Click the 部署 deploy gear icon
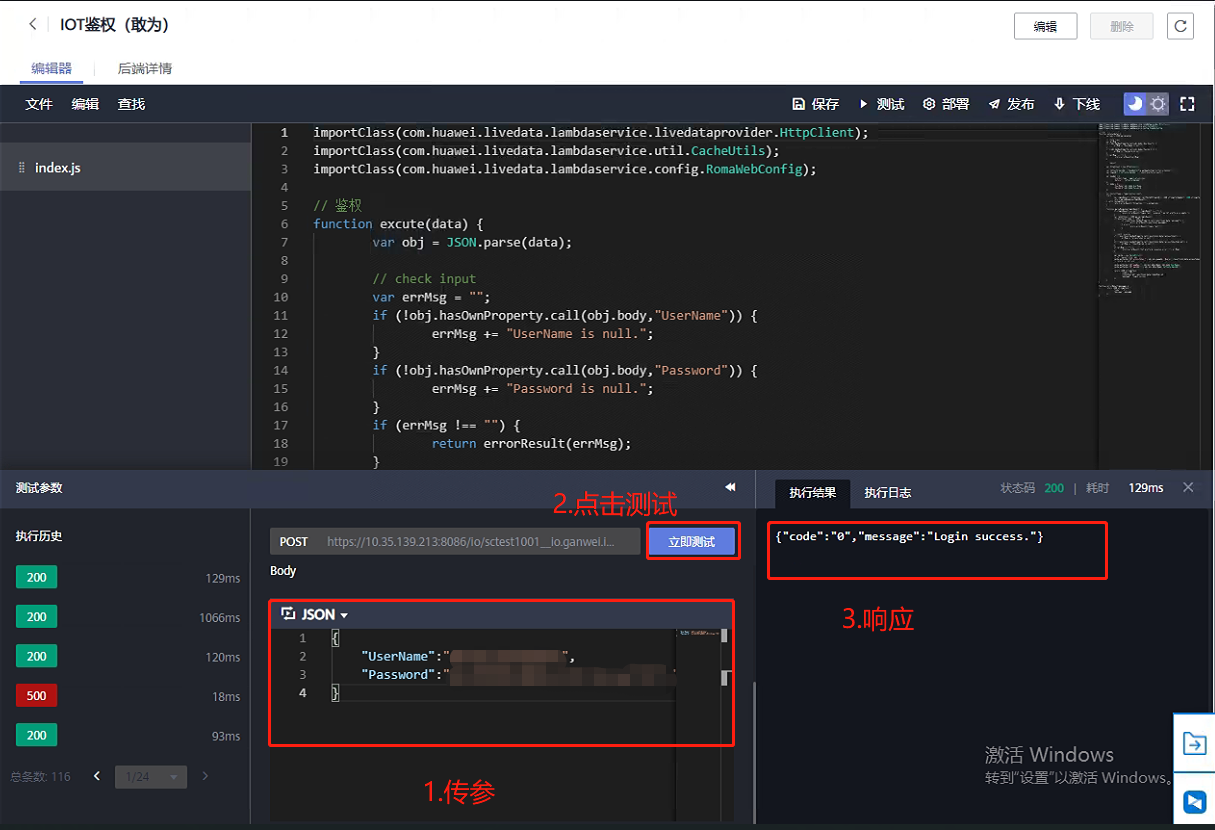Screen dimensions: 1215x830 (x=929, y=104)
